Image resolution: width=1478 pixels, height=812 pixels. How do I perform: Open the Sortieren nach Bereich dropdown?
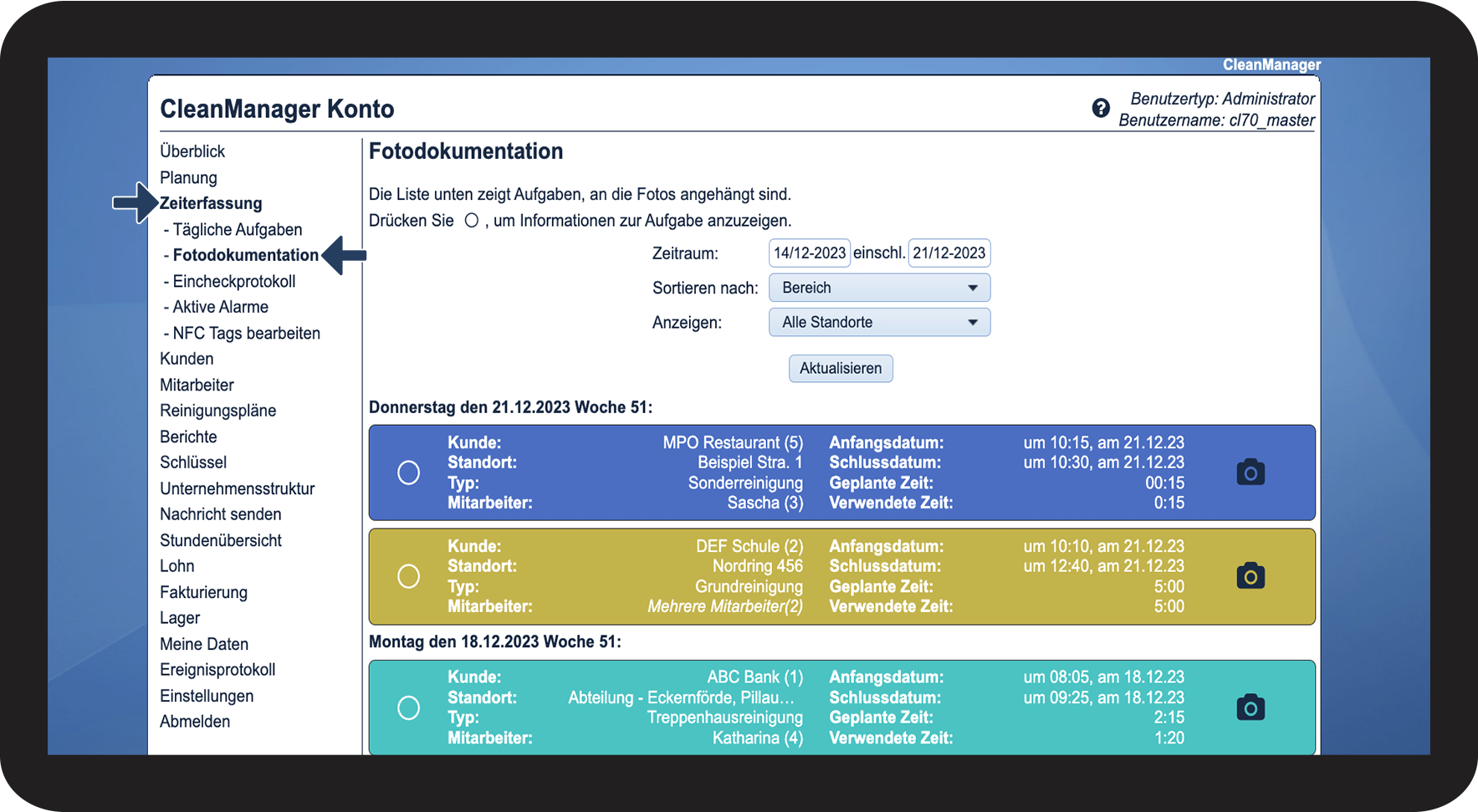(x=879, y=288)
